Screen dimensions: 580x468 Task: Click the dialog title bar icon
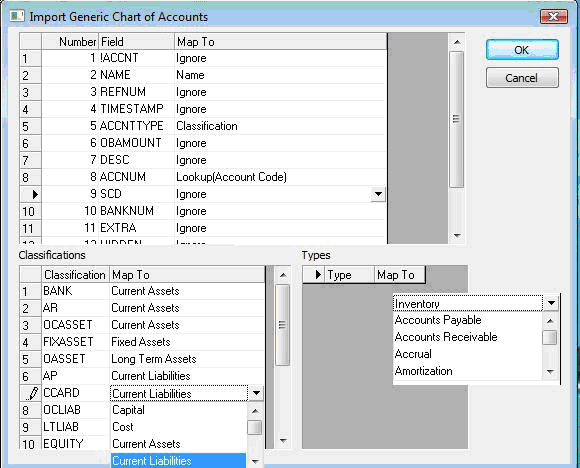[17, 16]
